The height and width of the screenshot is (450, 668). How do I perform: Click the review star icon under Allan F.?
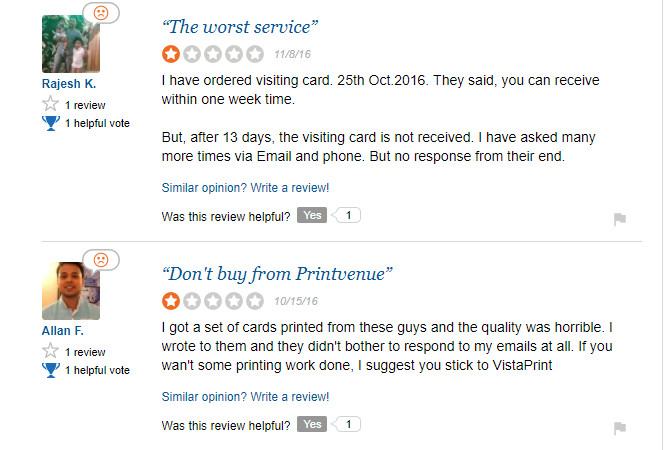50,351
